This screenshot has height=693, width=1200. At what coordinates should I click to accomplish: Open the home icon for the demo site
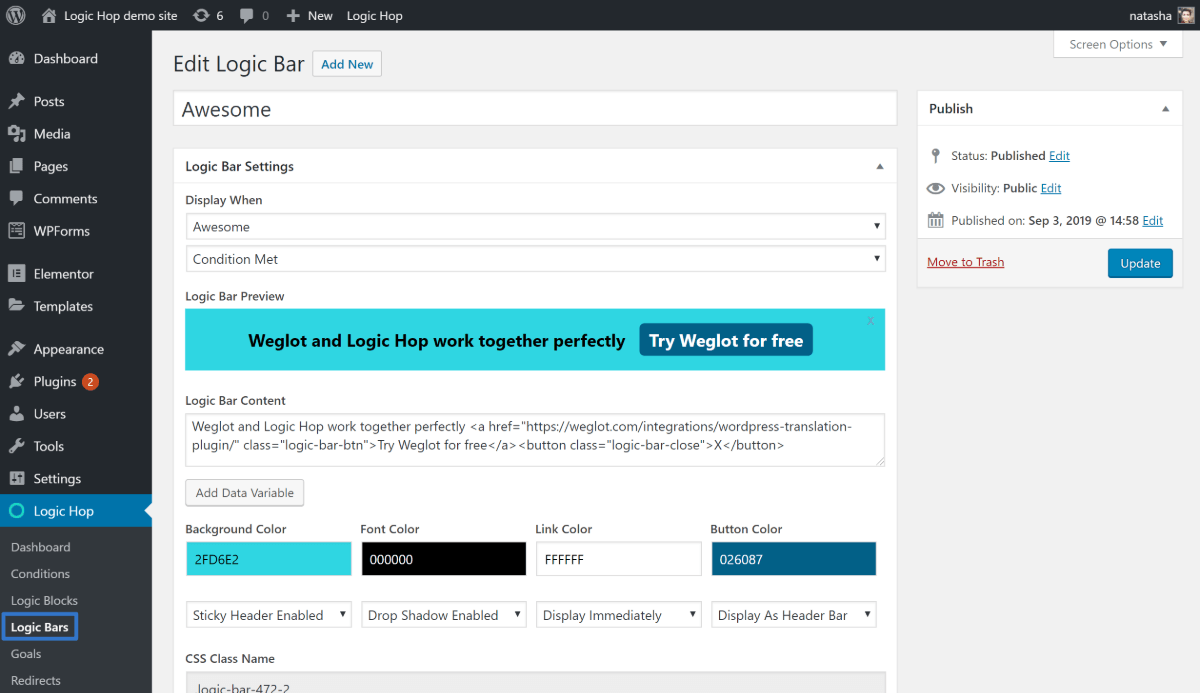[x=49, y=15]
